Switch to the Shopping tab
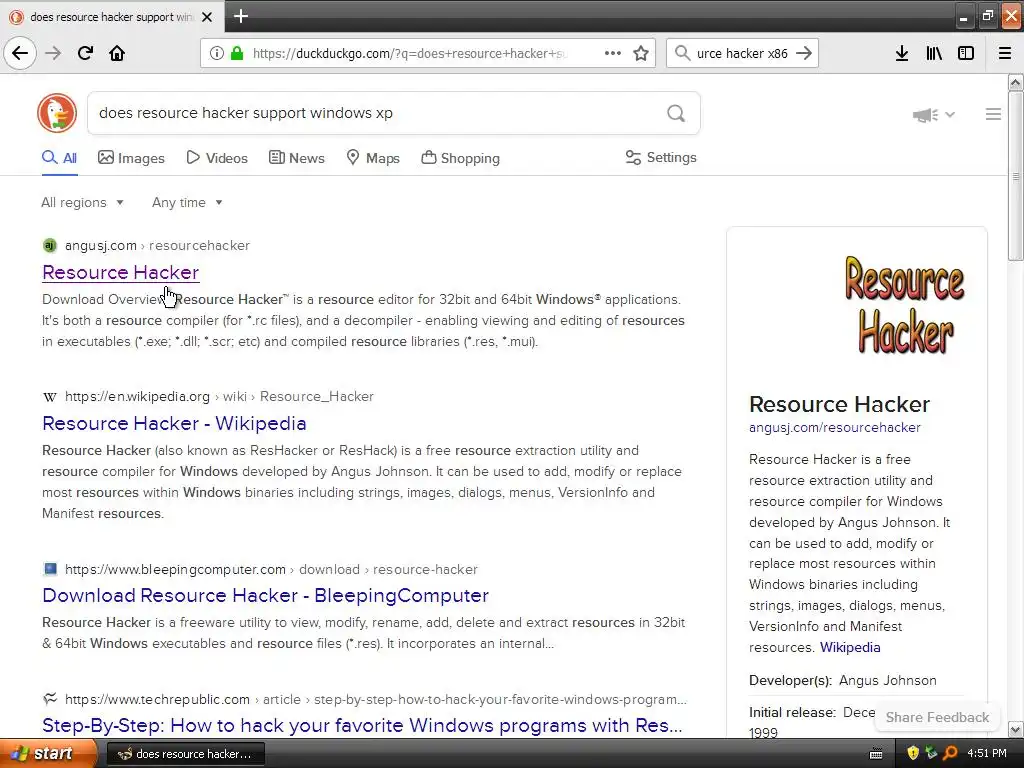Screen dimensions: 1024x768 [x=460, y=158]
